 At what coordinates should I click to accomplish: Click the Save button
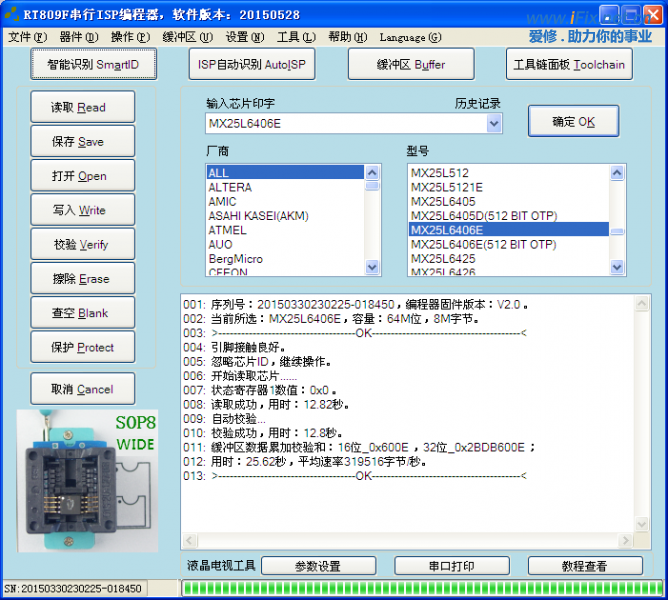[x=83, y=141]
